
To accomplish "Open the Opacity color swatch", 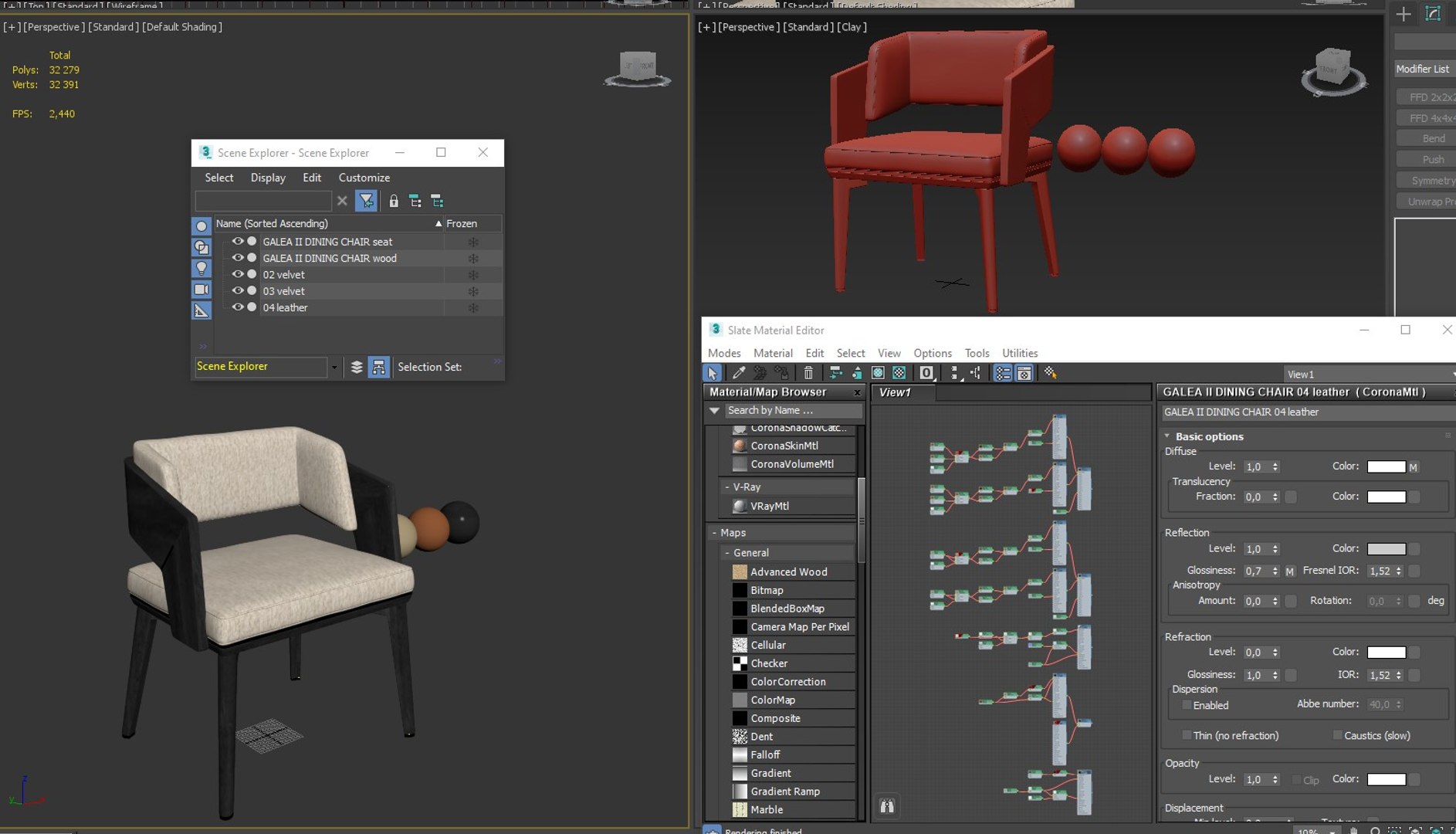I will (1387, 779).
